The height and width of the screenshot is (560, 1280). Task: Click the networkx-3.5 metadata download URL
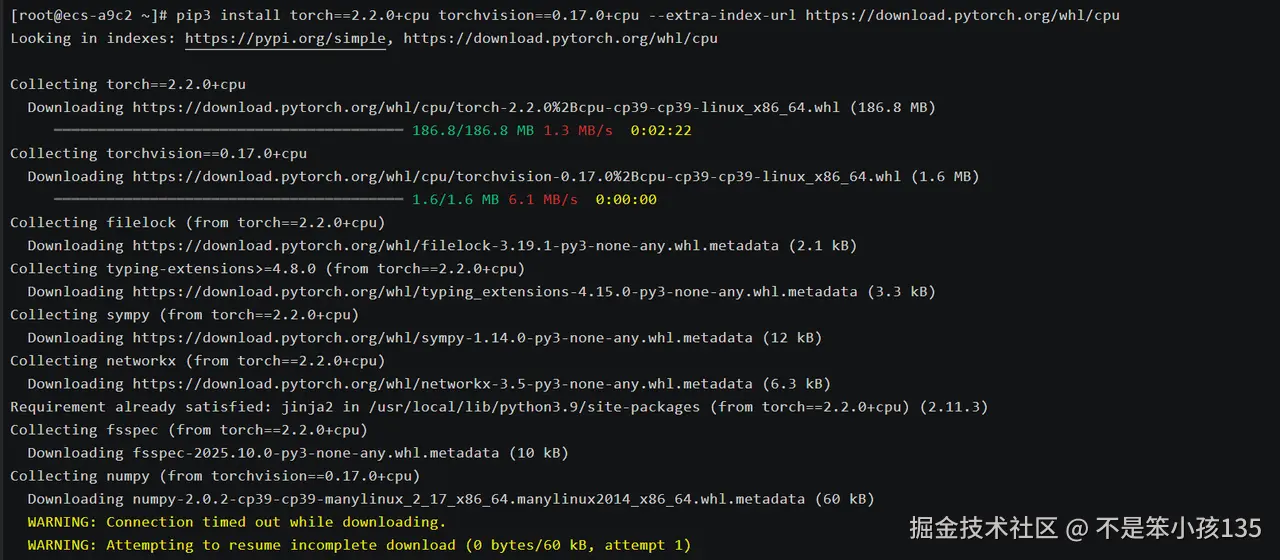click(443, 383)
